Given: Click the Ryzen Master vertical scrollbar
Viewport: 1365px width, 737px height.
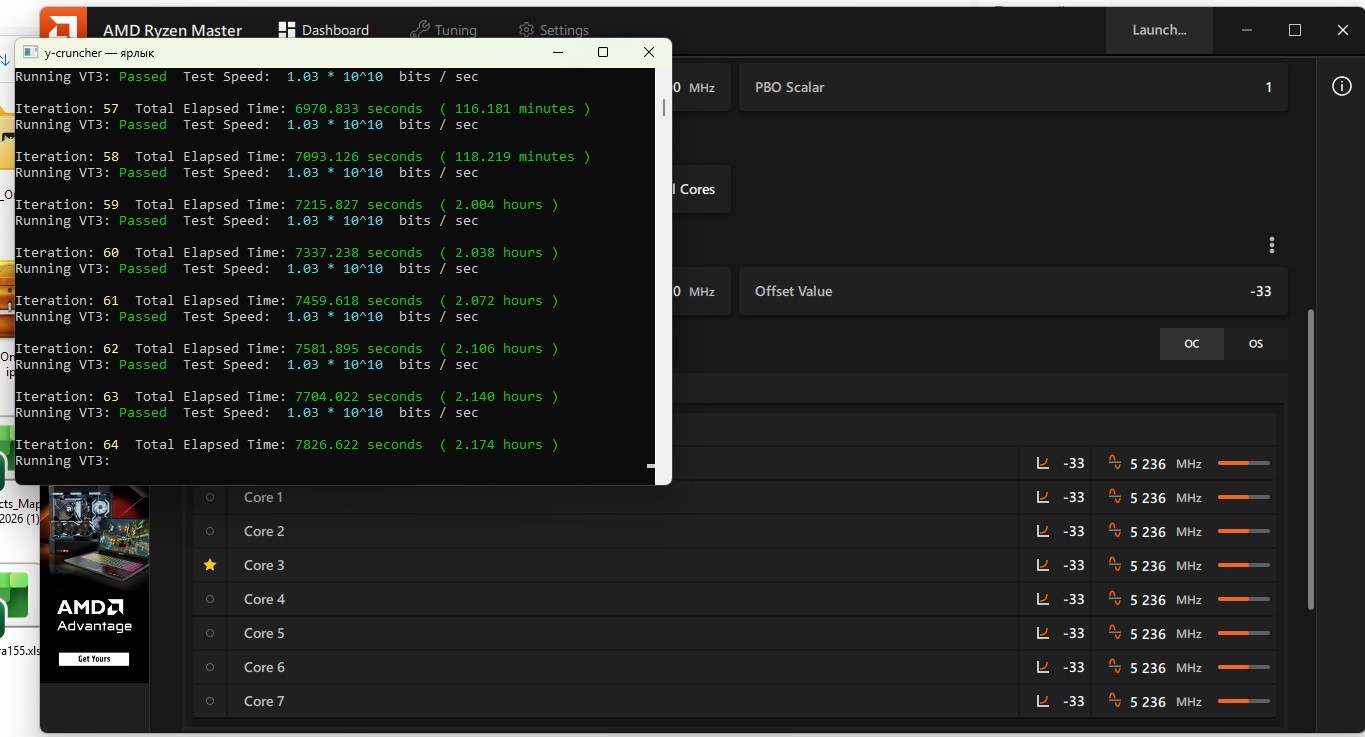Looking at the screenshot, I should pyautogui.click(x=1311, y=460).
